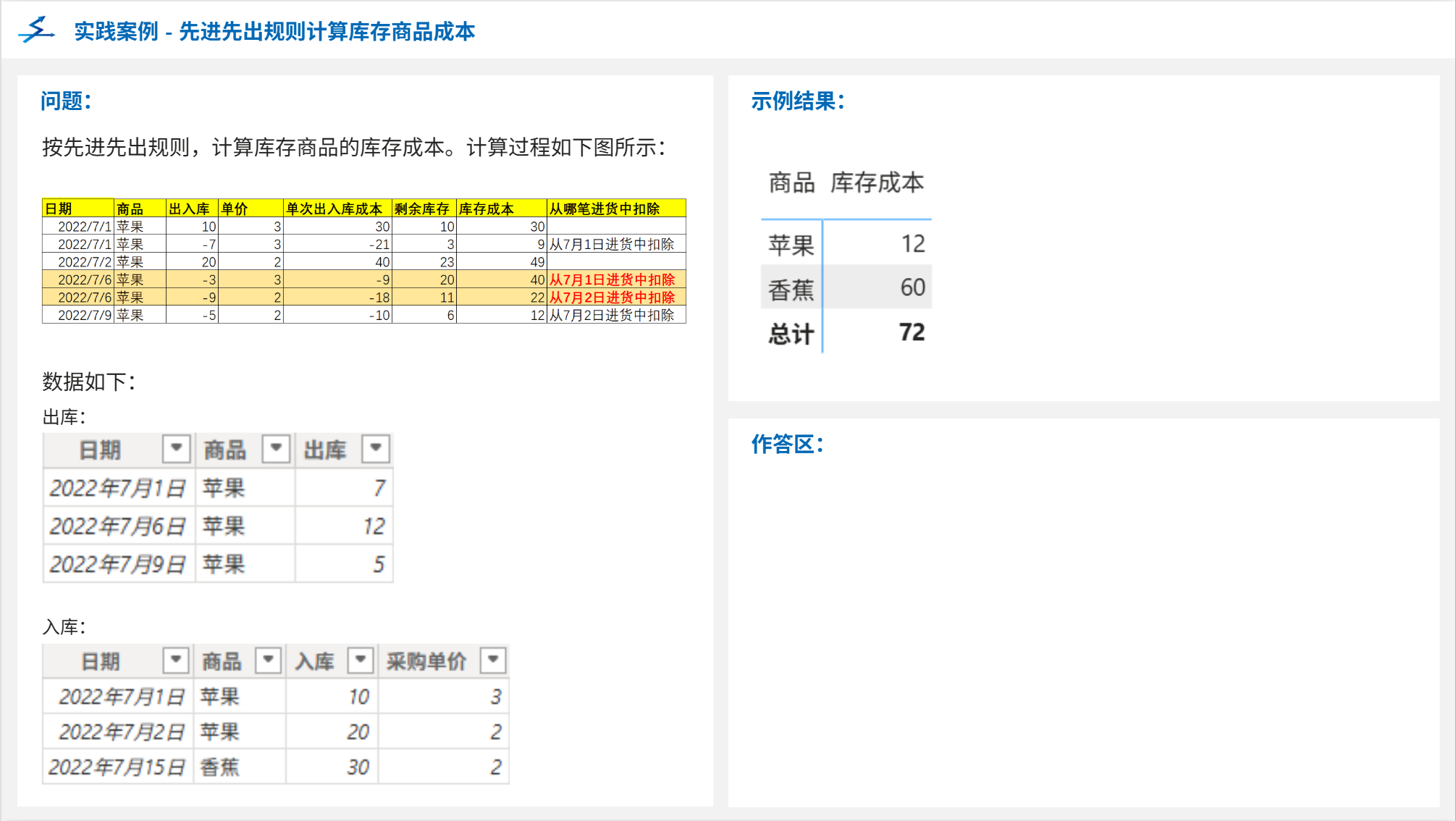Open 商品 filter dropdown in 出库 table
Screen dimensions: 1456x821
[x=276, y=449]
